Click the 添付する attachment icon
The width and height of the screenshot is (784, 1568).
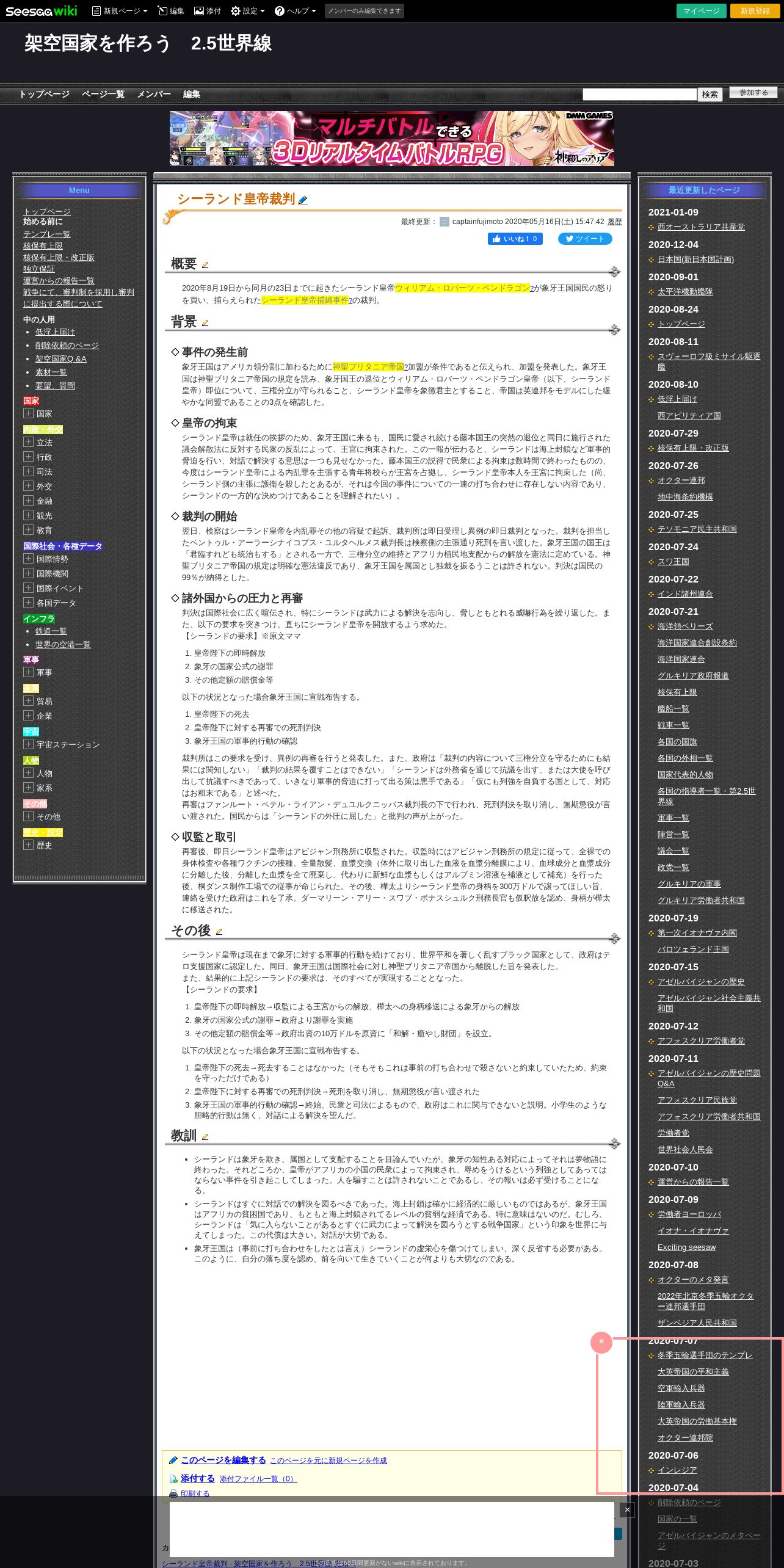tap(173, 1479)
